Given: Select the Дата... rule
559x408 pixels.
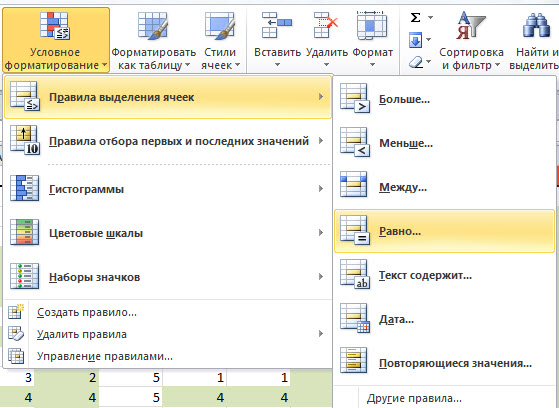Looking at the screenshot, I should pyautogui.click(x=445, y=319).
